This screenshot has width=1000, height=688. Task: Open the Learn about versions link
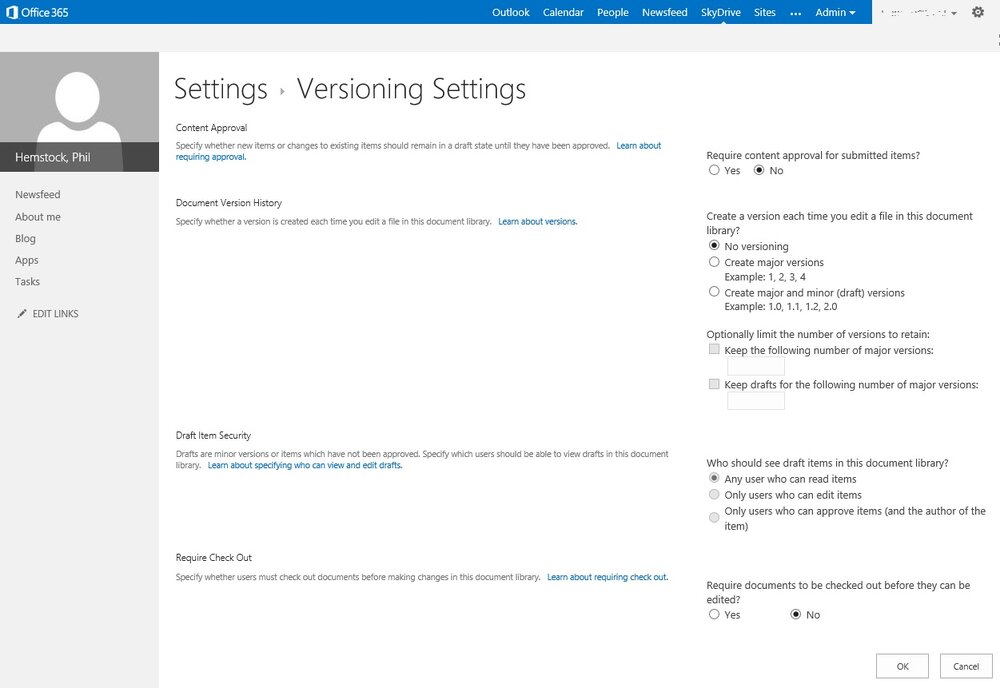tap(538, 221)
